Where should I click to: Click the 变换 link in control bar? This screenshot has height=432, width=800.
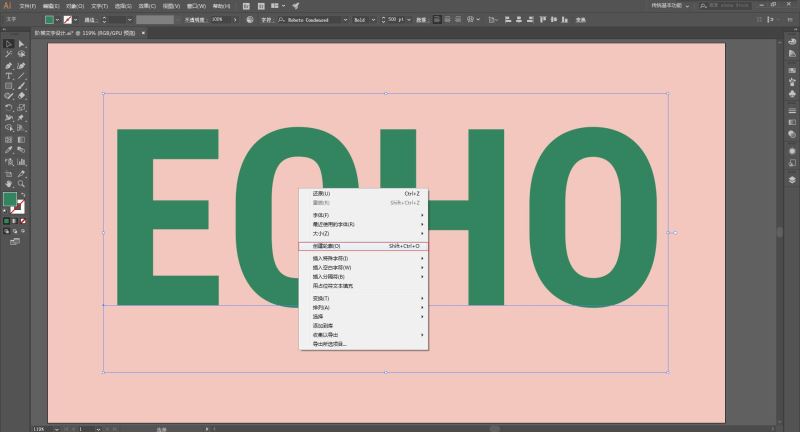(581, 20)
